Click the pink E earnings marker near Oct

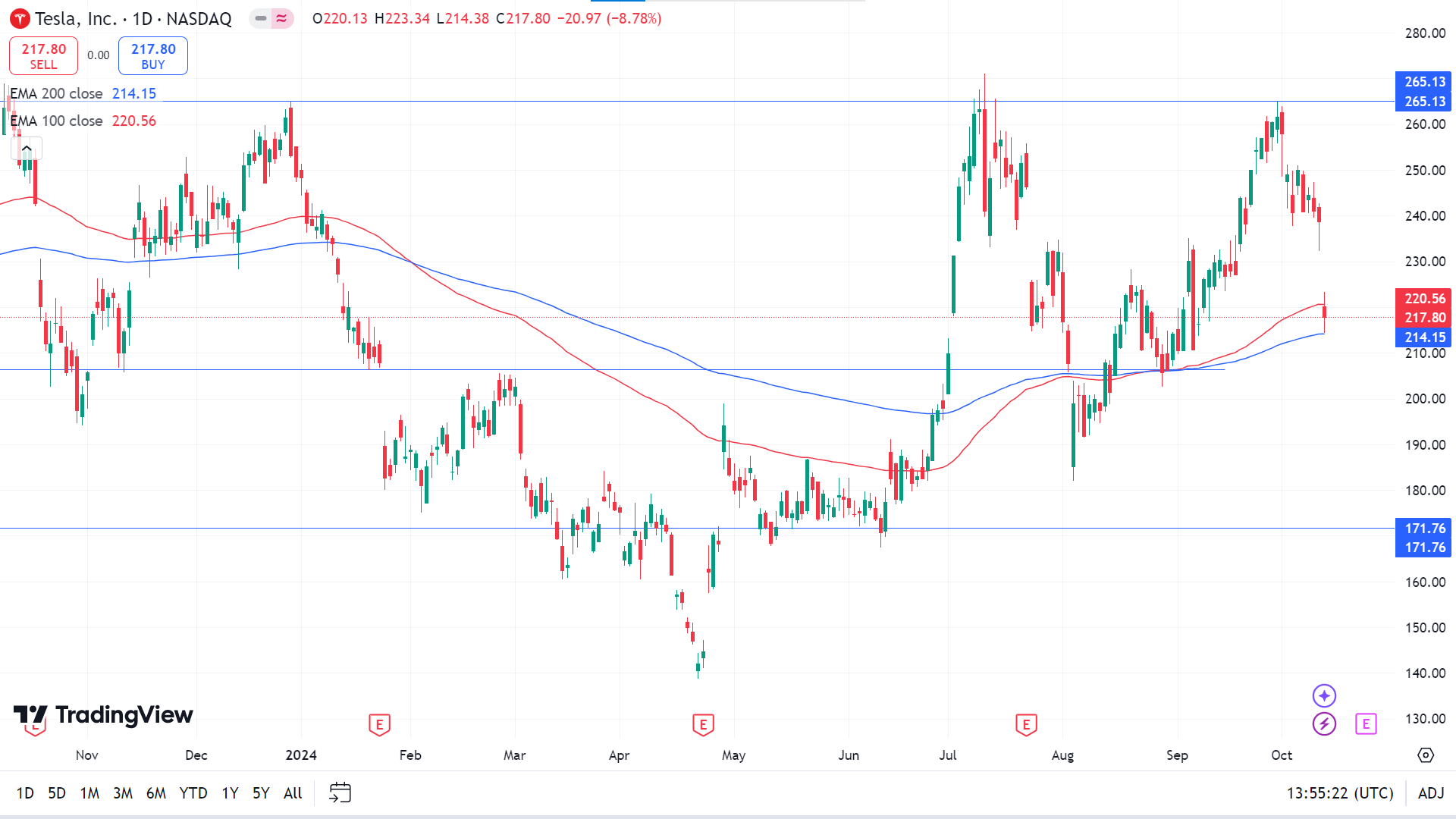pos(1366,724)
